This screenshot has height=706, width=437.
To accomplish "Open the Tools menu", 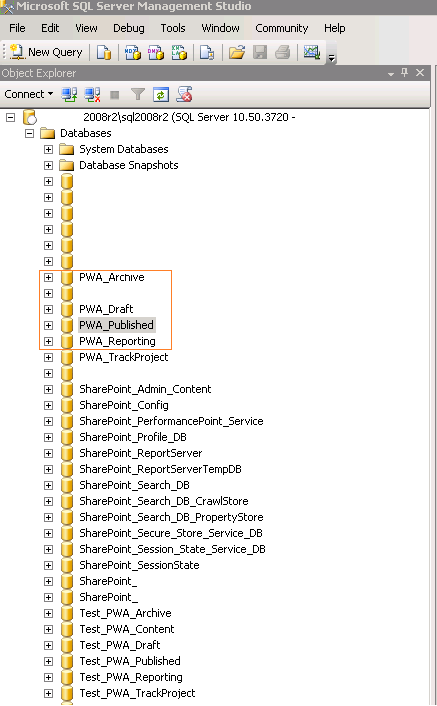I will click(173, 28).
